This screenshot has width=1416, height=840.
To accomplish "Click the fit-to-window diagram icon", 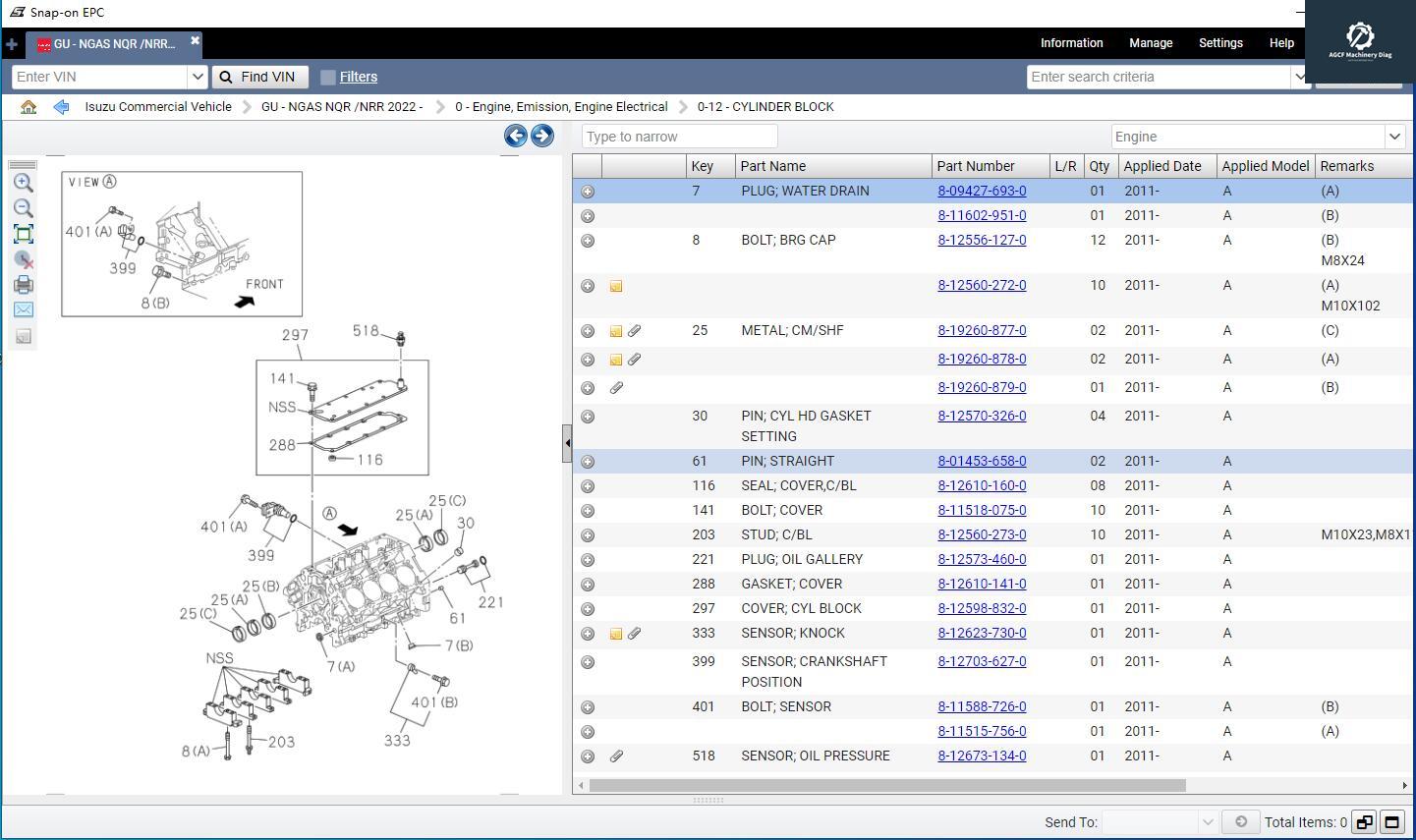I will [x=24, y=234].
